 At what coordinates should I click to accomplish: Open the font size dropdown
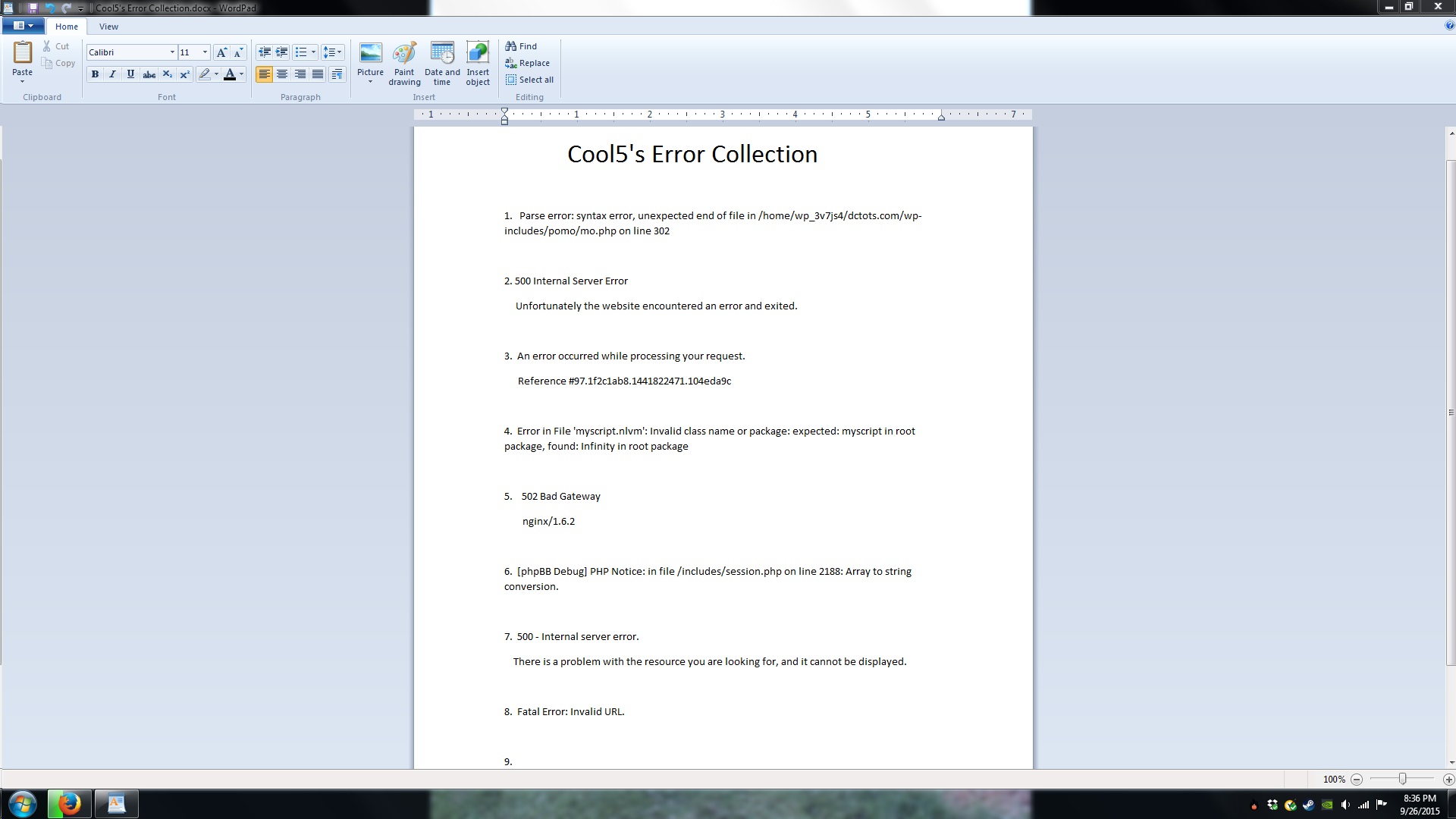click(205, 52)
